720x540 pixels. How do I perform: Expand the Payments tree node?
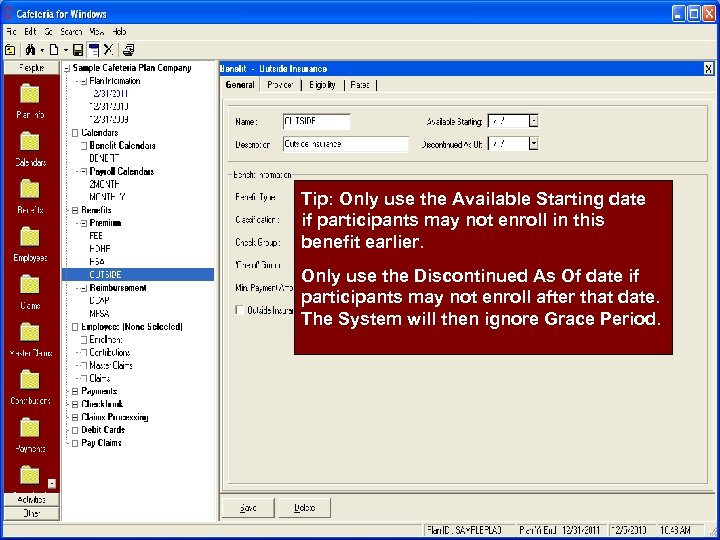[x=75, y=392]
